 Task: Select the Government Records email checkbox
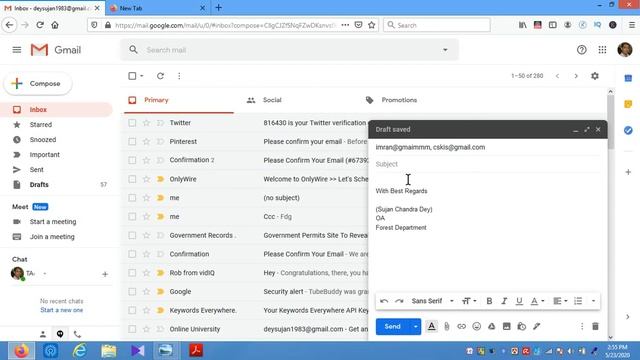point(132,236)
